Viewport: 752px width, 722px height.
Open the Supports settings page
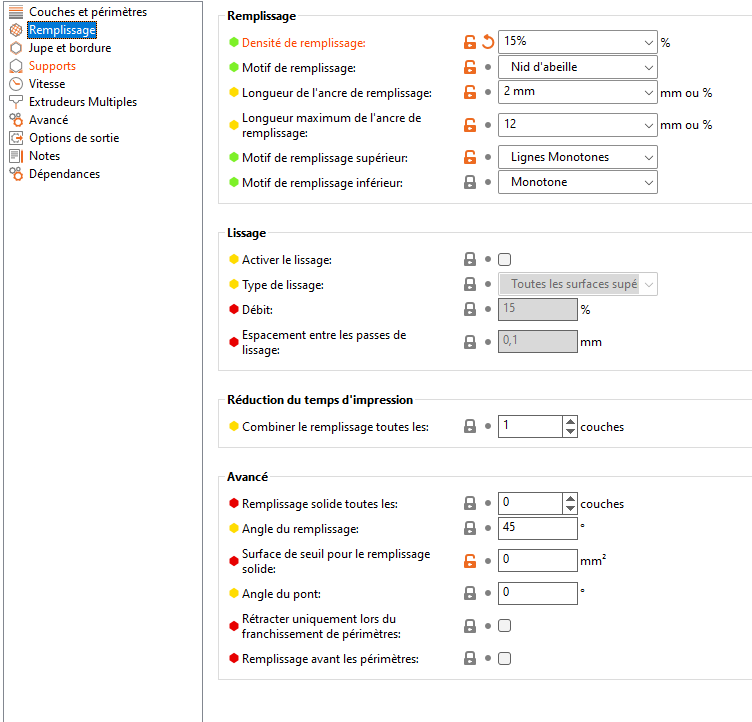coord(52,66)
